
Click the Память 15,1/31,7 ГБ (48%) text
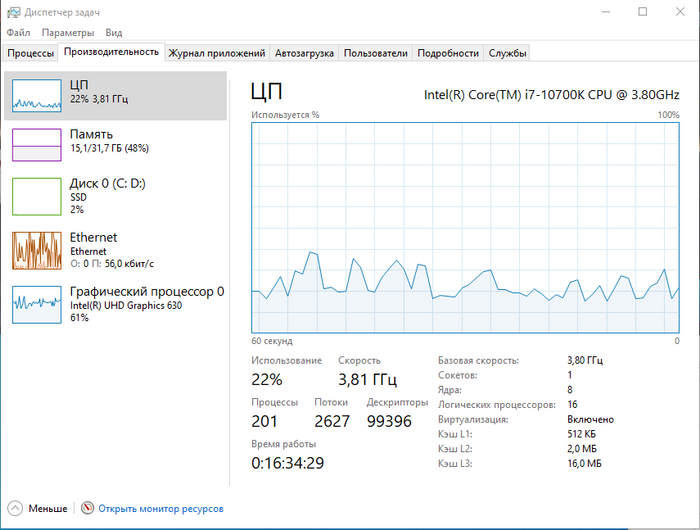(x=109, y=148)
